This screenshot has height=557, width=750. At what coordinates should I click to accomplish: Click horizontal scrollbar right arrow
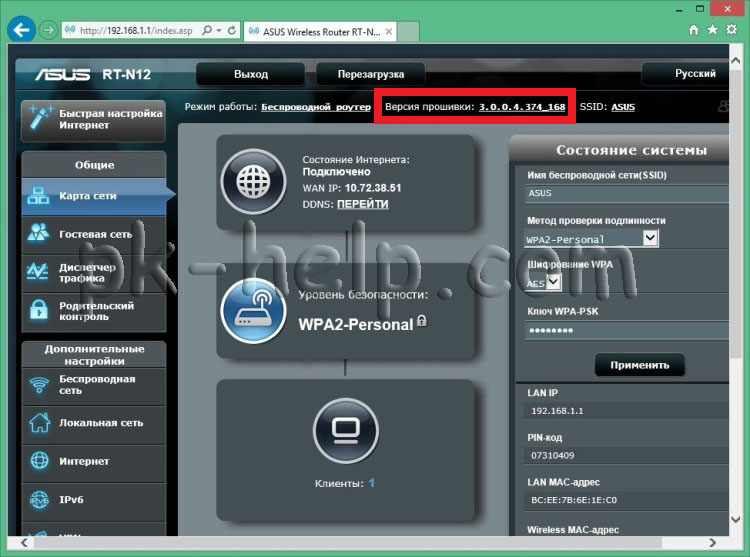(x=713, y=543)
